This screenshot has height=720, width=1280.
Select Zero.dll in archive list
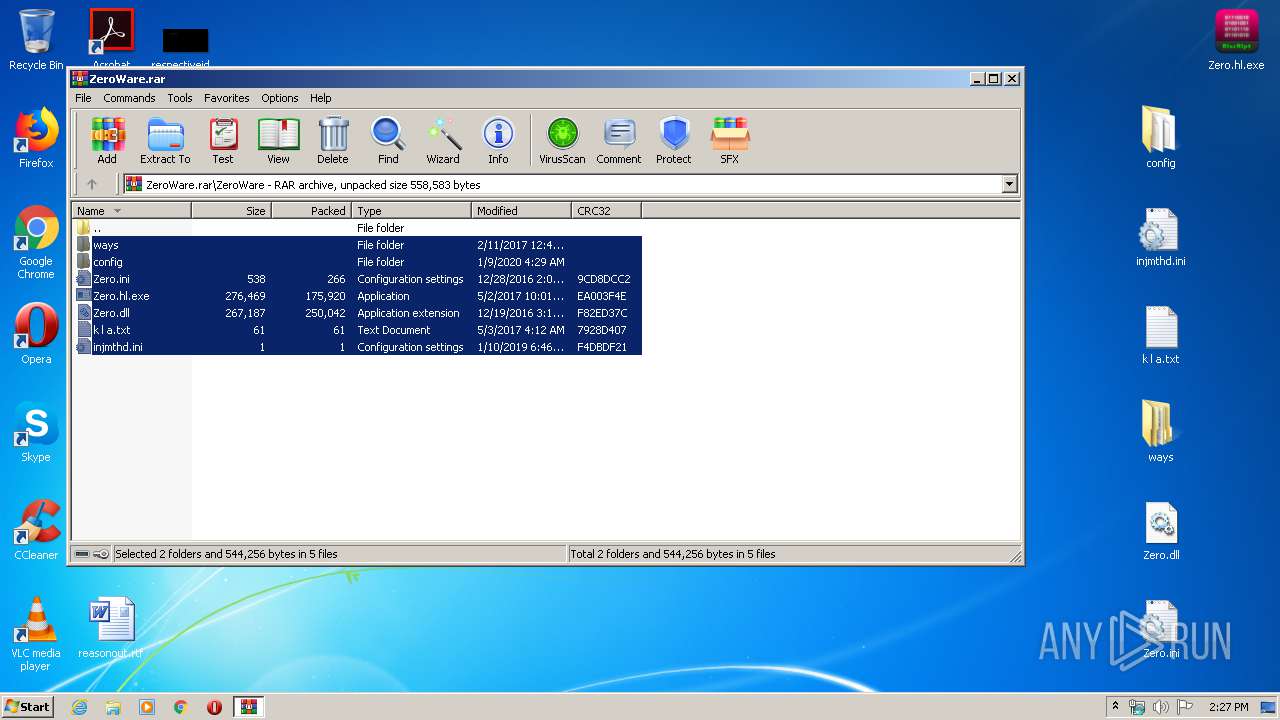point(357,313)
